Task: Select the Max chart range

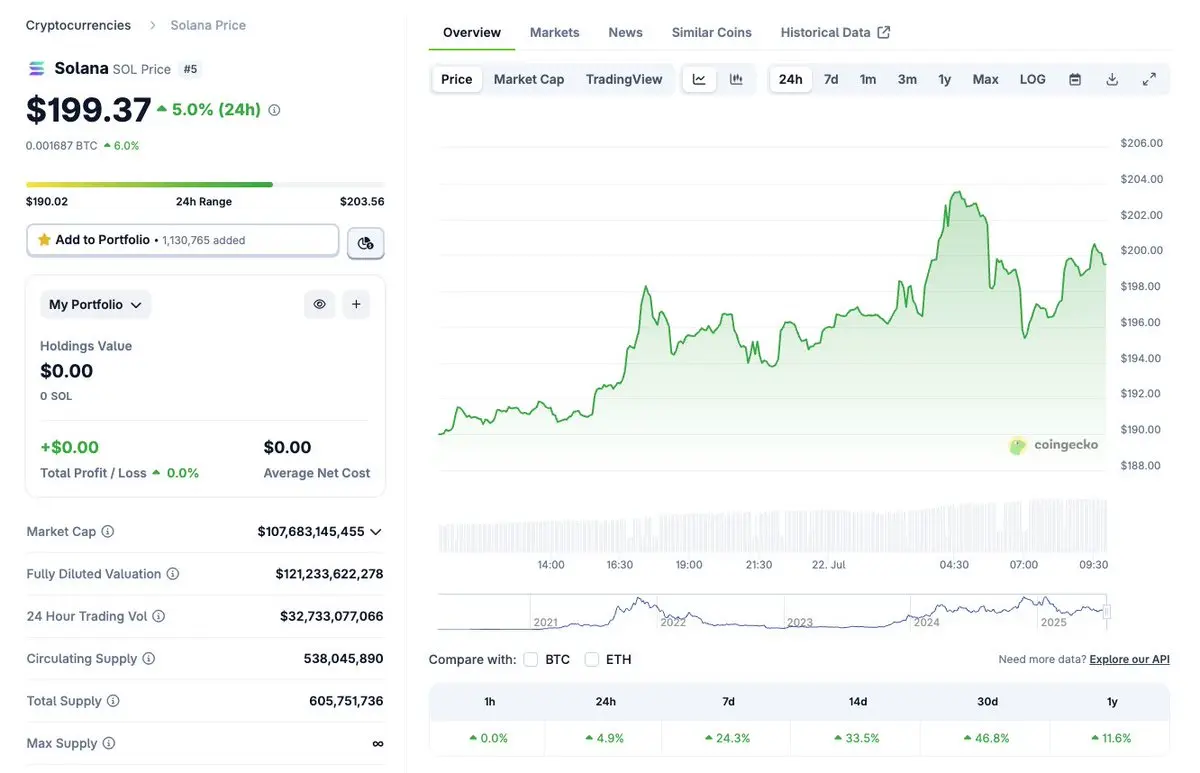Action: pyautogui.click(x=986, y=79)
